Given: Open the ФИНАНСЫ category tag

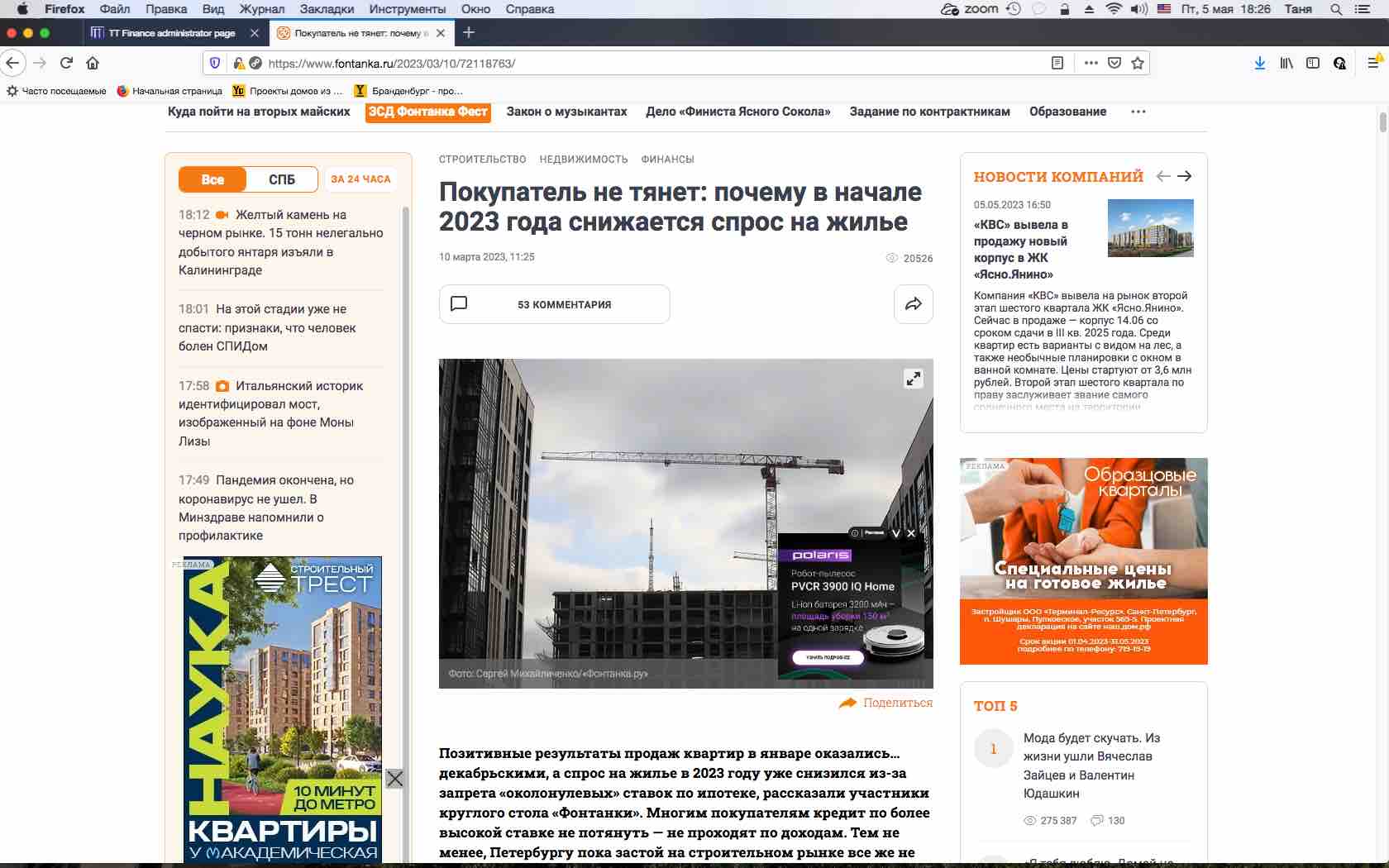Looking at the screenshot, I should 667,160.
